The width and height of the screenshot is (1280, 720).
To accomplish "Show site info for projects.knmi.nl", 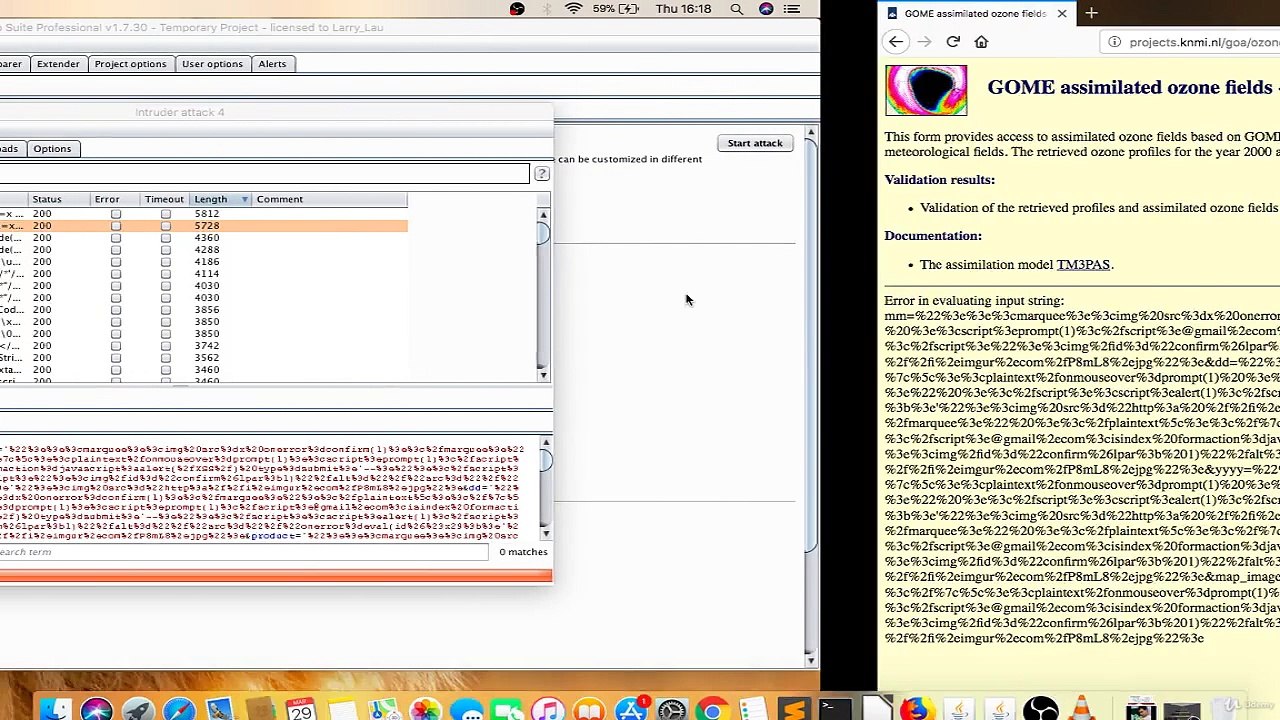I will pyautogui.click(x=1114, y=42).
